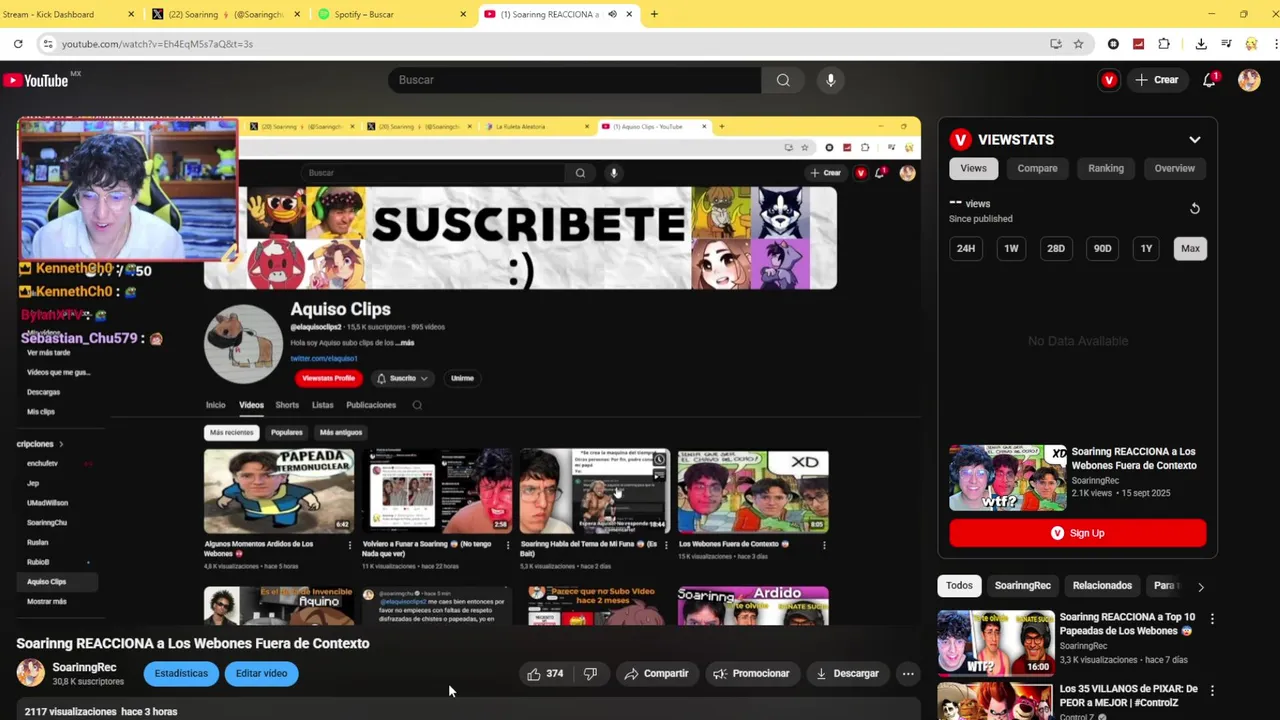Refresh the ViewStats panel data
The width and height of the screenshot is (1280, 720).
pyautogui.click(x=1194, y=209)
